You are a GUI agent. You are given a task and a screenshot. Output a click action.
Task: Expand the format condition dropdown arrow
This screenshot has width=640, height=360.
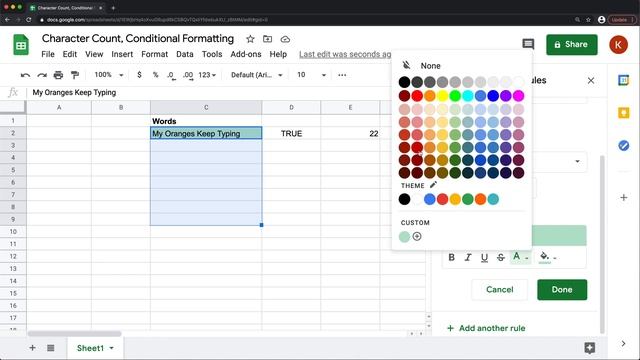pos(577,161)
